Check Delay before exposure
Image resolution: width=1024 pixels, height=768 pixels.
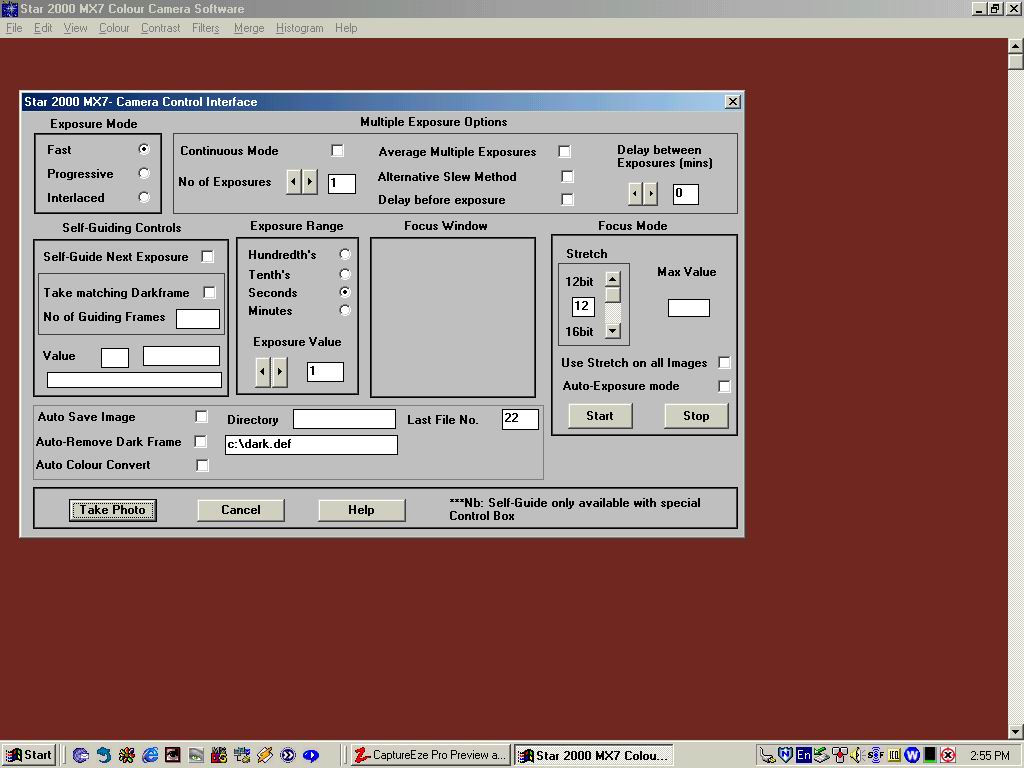[567, 199]
